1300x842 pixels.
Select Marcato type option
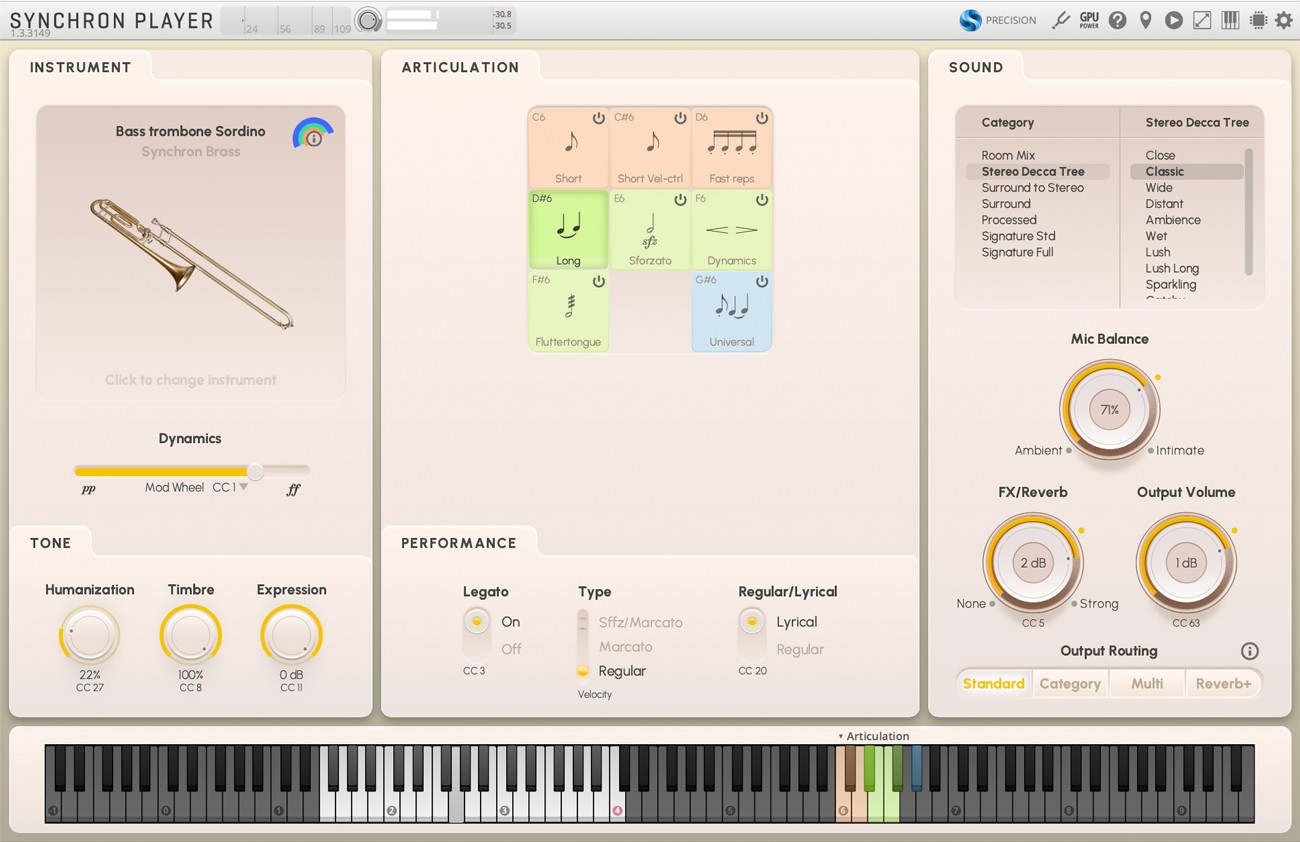point(625,647)
